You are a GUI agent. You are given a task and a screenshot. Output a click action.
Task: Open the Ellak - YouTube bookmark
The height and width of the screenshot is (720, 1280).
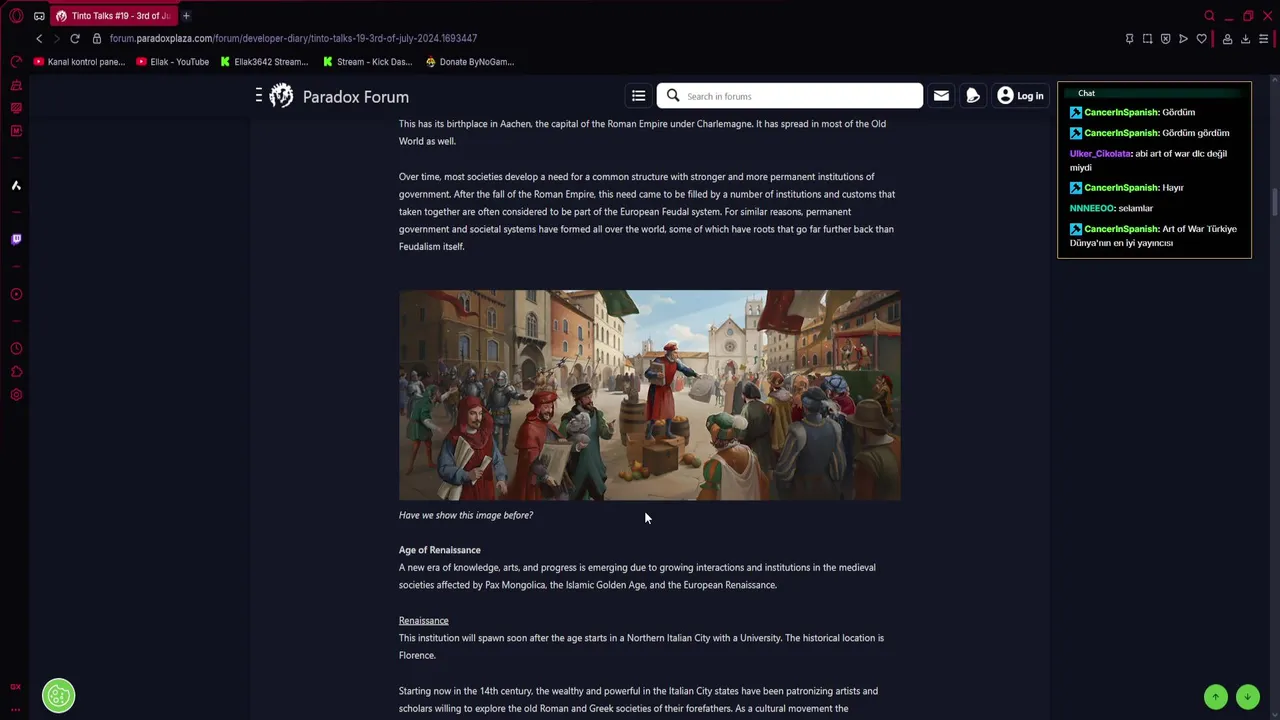(172, 62)
